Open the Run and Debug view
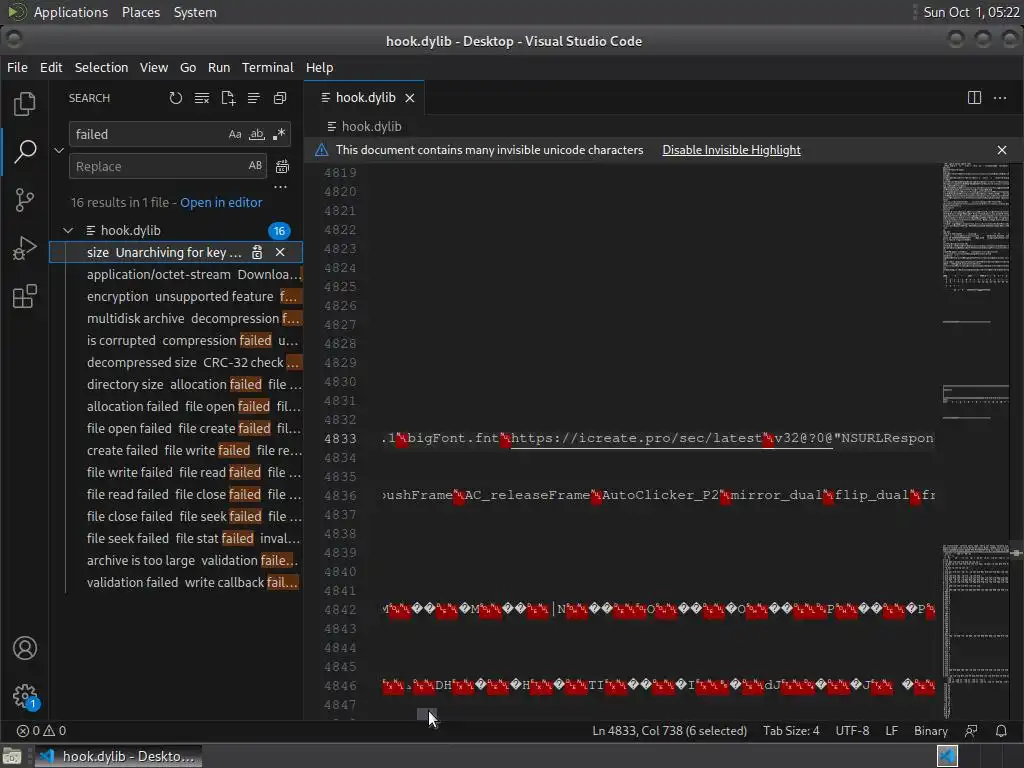Viewport: 1024px width, 768px height. (25, 248)
